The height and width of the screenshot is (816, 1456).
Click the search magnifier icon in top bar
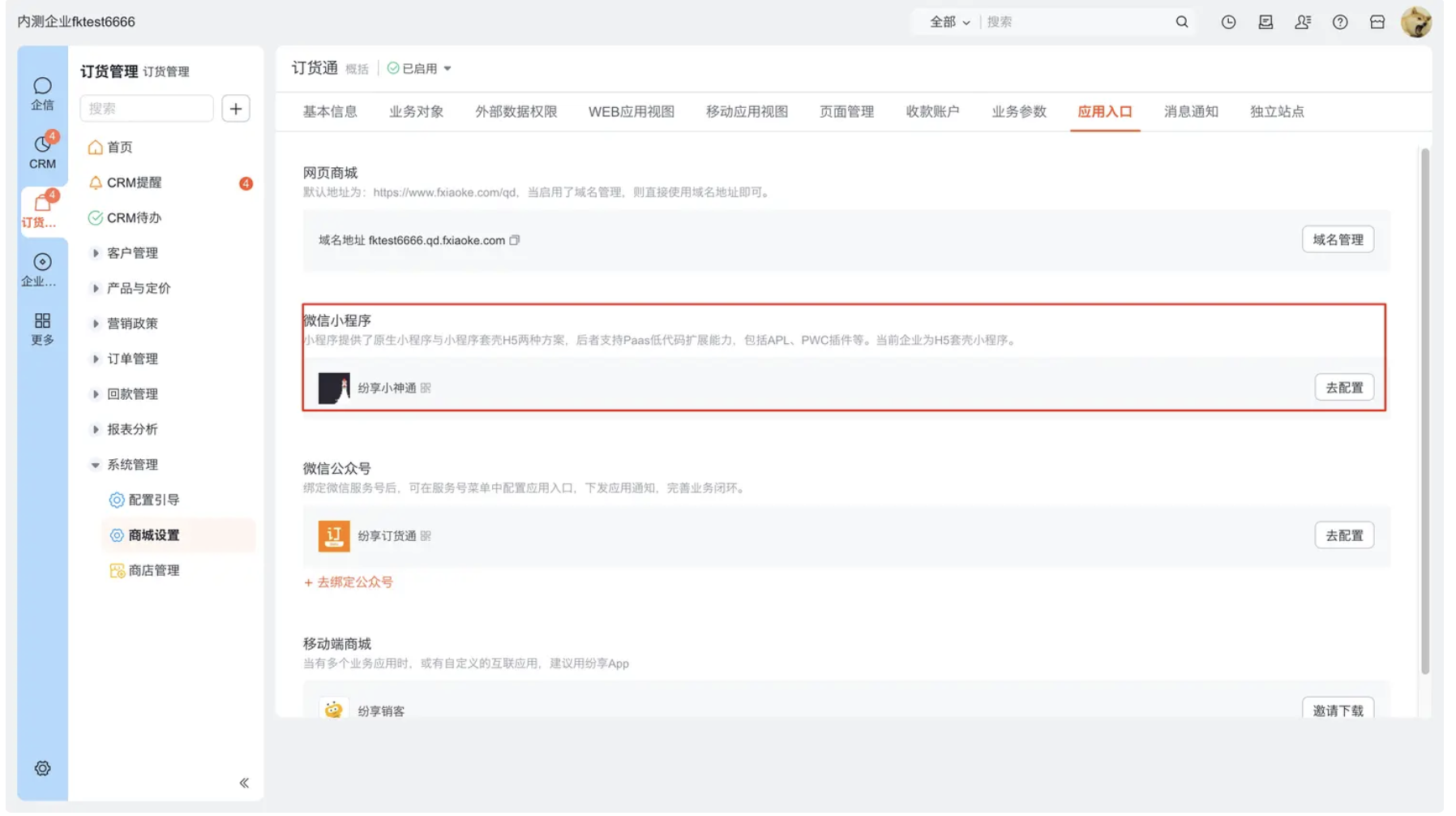[1182, 22]
